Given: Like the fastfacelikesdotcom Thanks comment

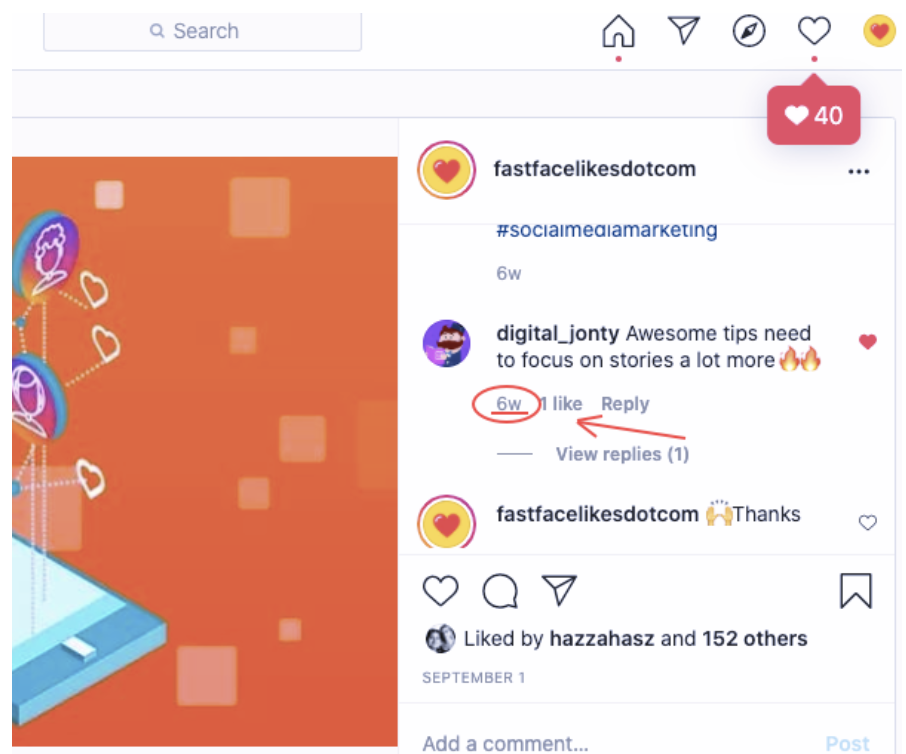Looking at the screenshot, I should (867, 522).
